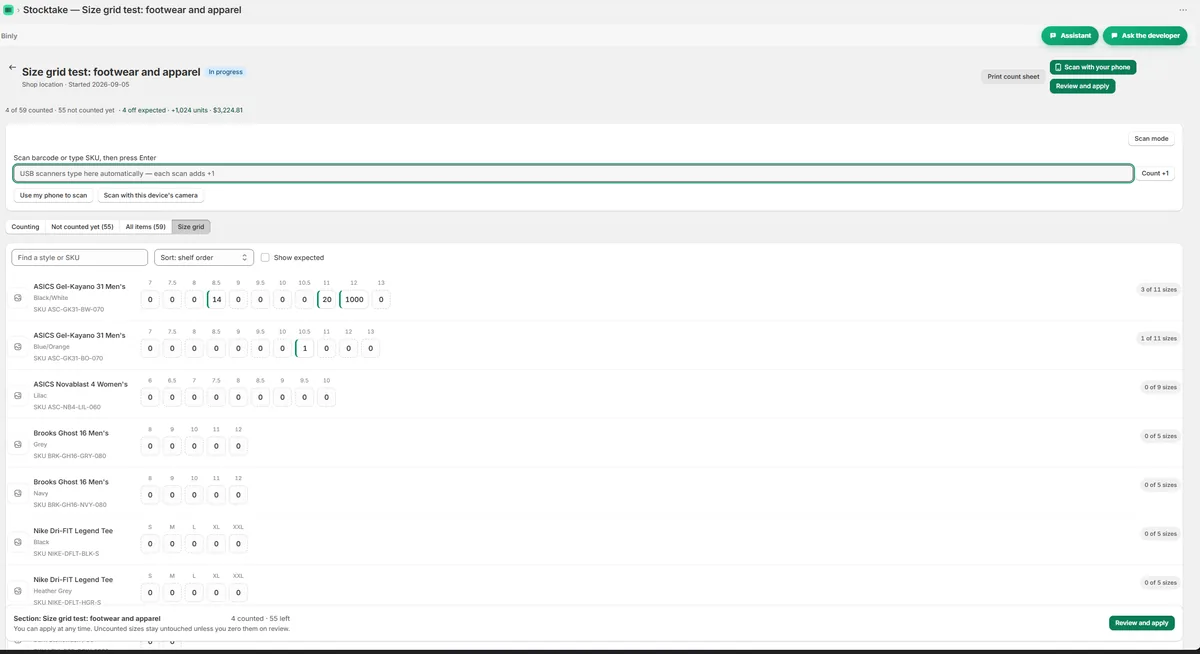Click top Review and apply button
This screenshot has width=1200, height=654.
(x=1082, y=86)
